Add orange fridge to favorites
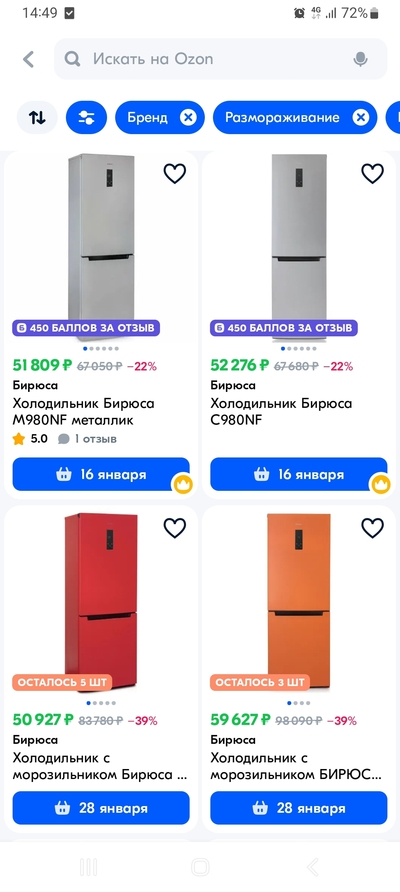 click(x=373, y=528)
